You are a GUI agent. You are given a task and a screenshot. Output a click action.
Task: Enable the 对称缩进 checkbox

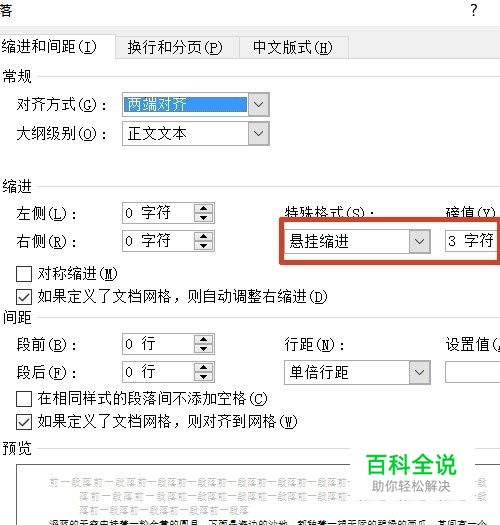point(24,274)
